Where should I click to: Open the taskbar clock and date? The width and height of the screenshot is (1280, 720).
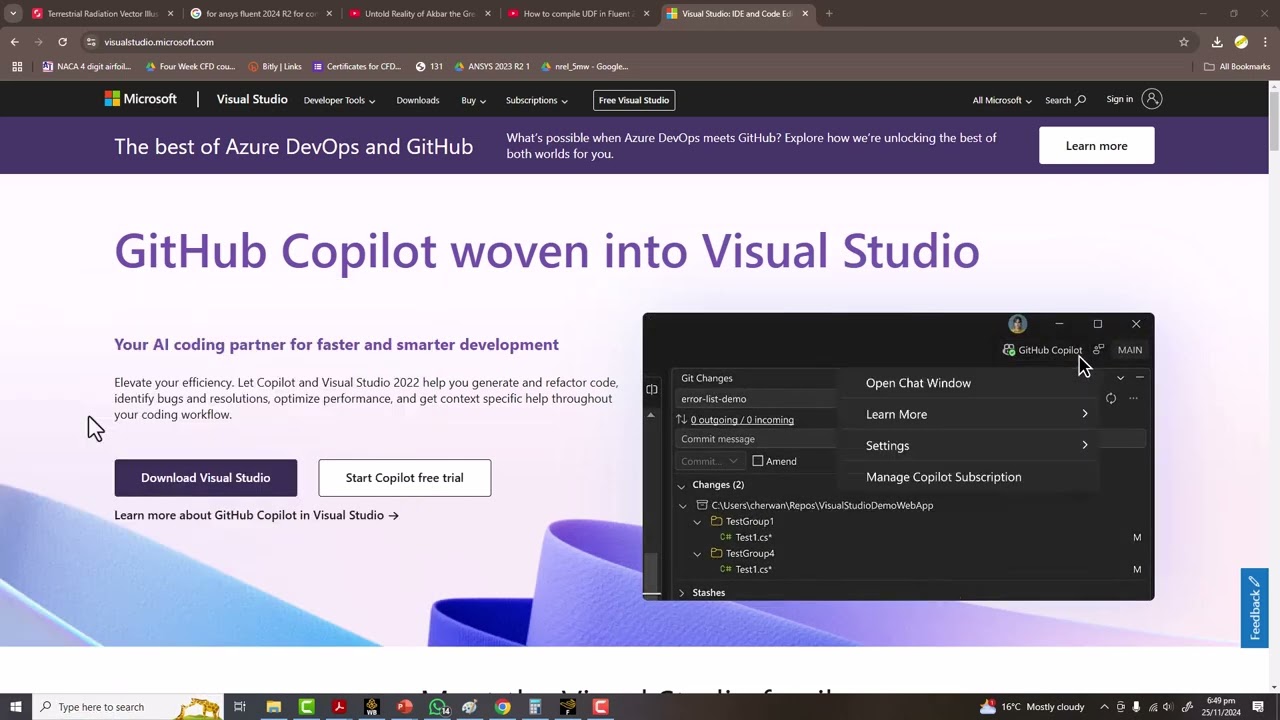1223,707
